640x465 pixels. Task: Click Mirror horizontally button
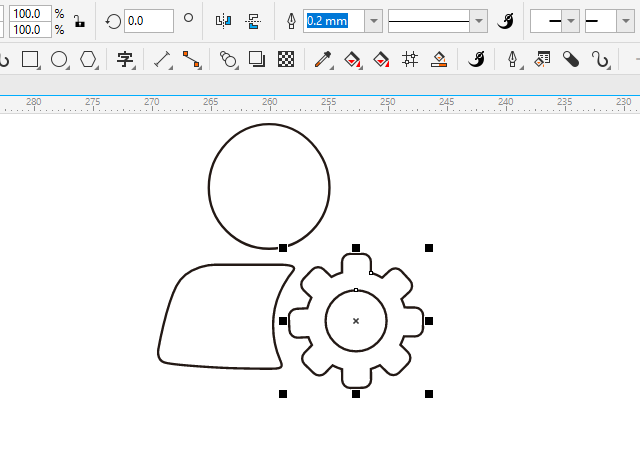[x=223, y=21]
